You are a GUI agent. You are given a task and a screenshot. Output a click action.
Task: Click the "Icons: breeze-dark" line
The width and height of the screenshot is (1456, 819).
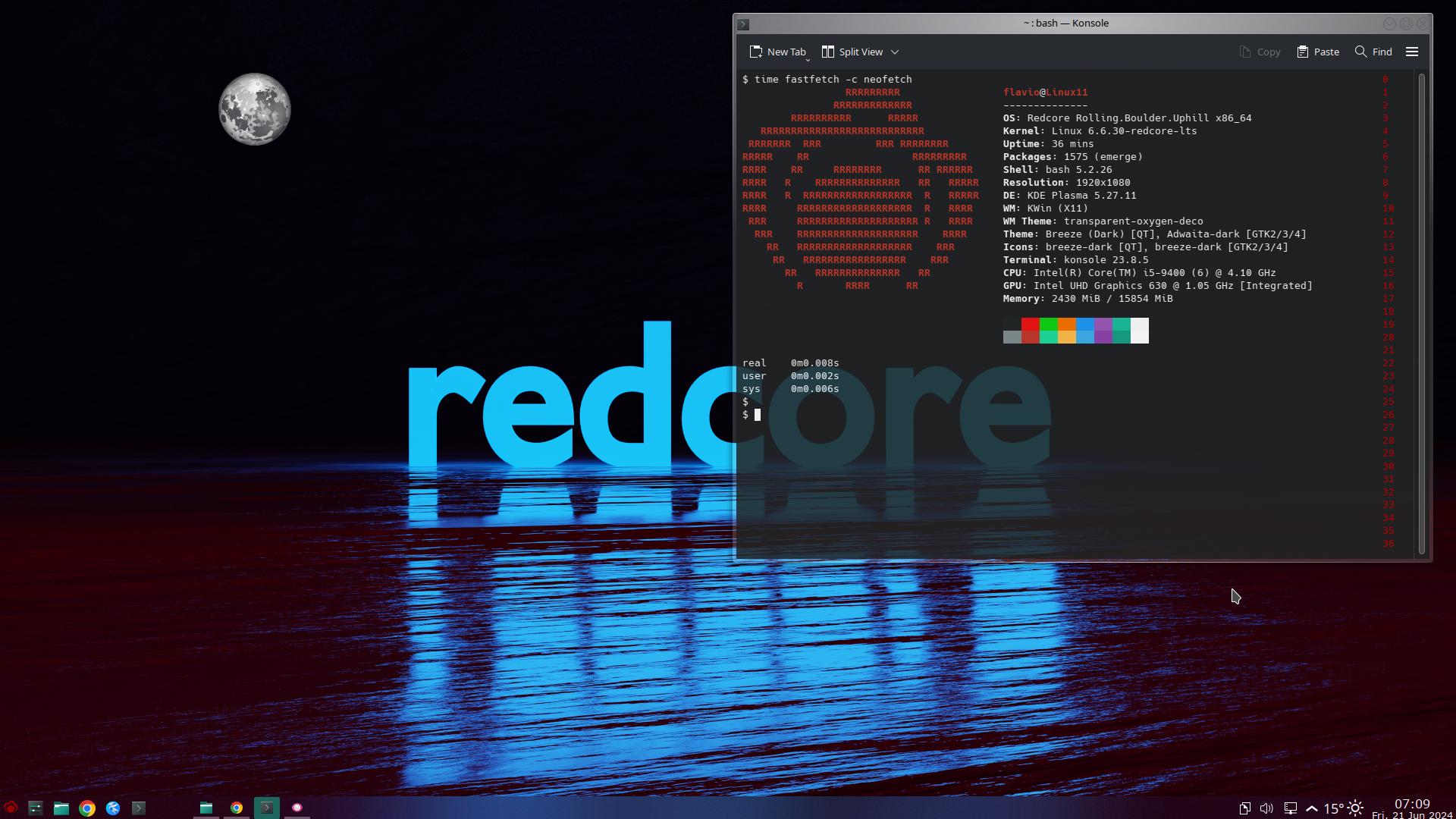click(x=1146, y=246)
